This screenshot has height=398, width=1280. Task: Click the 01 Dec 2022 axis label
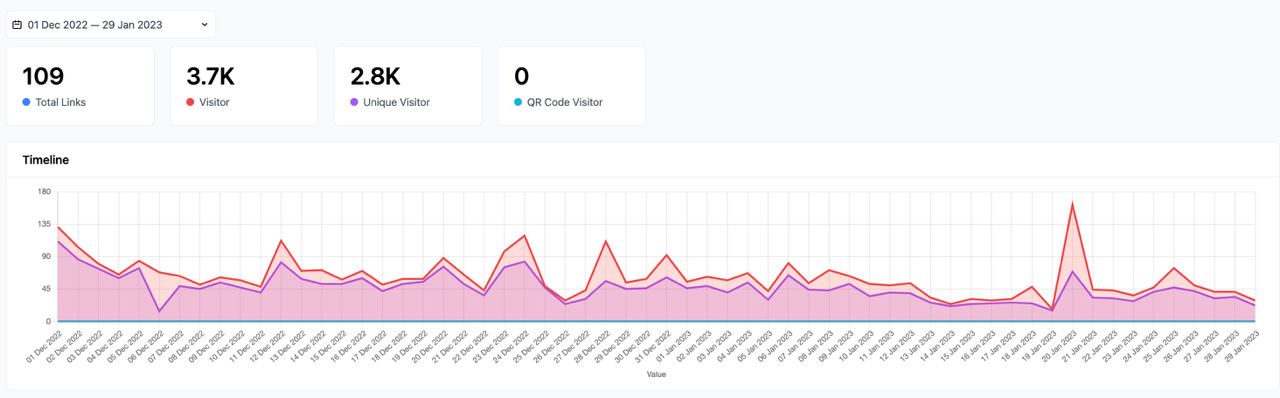pos(40,348)
